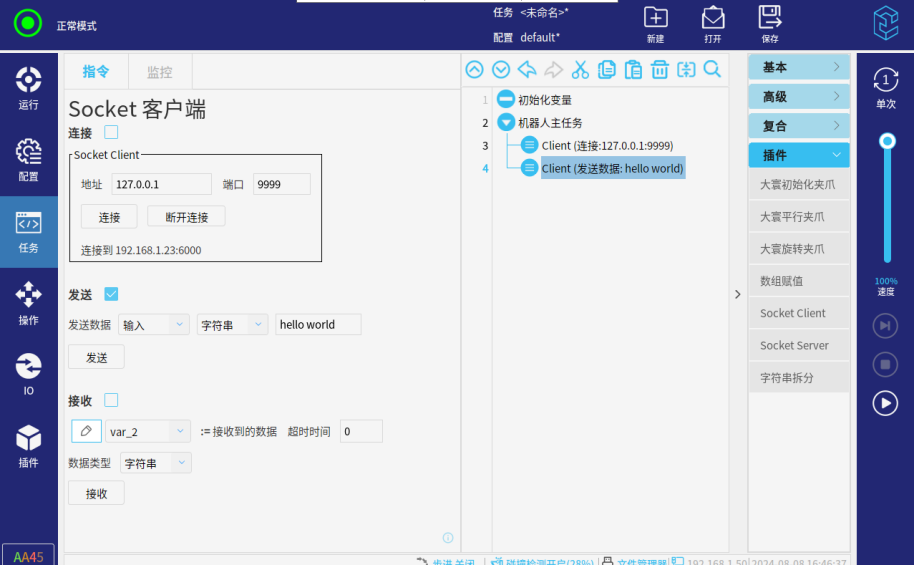915x565 pixels.
Task: Click the 端口 port input field
Action: (x=281, y=184)
